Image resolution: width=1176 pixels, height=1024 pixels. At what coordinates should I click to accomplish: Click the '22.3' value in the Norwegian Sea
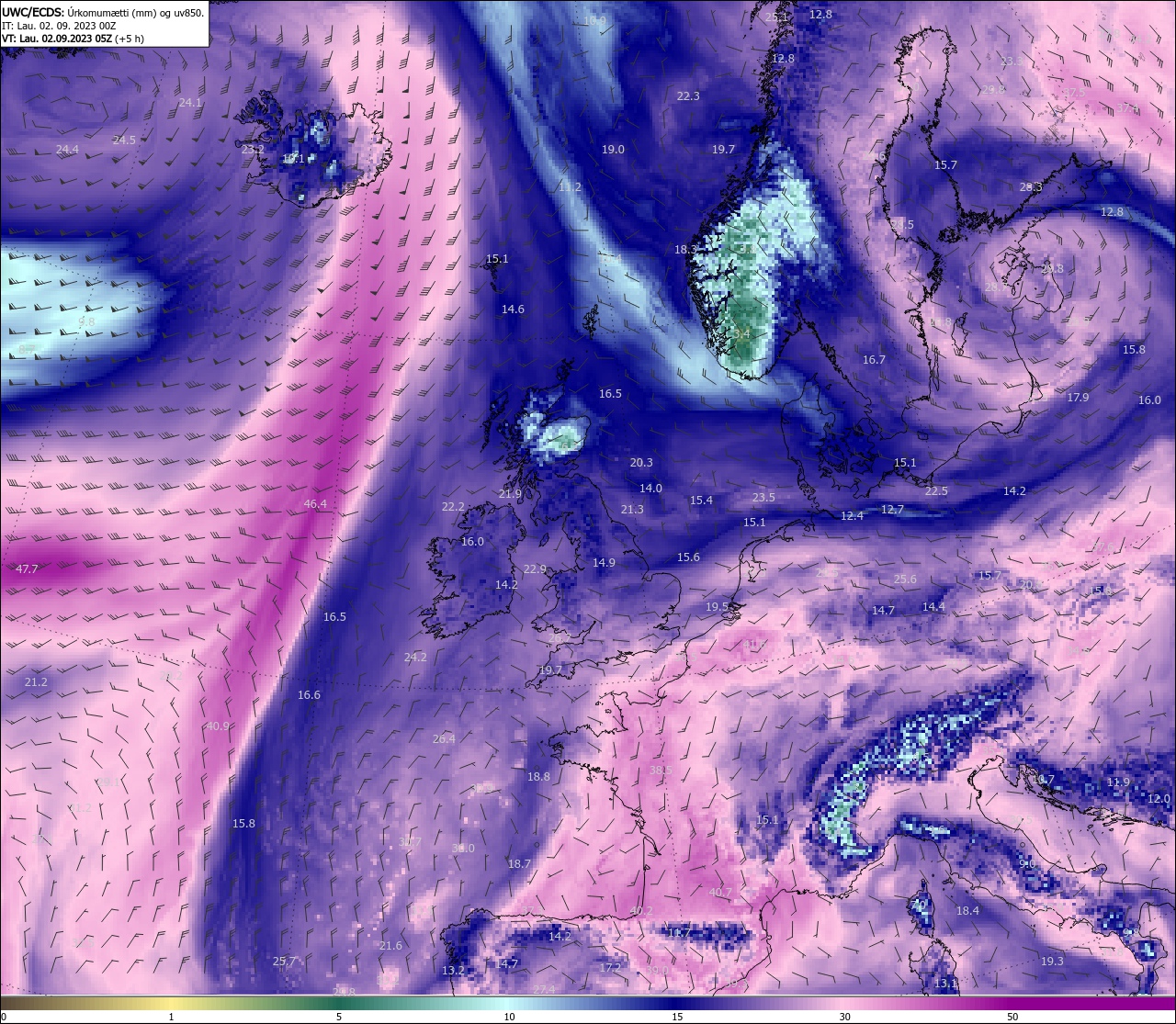(x=688, y=96)
